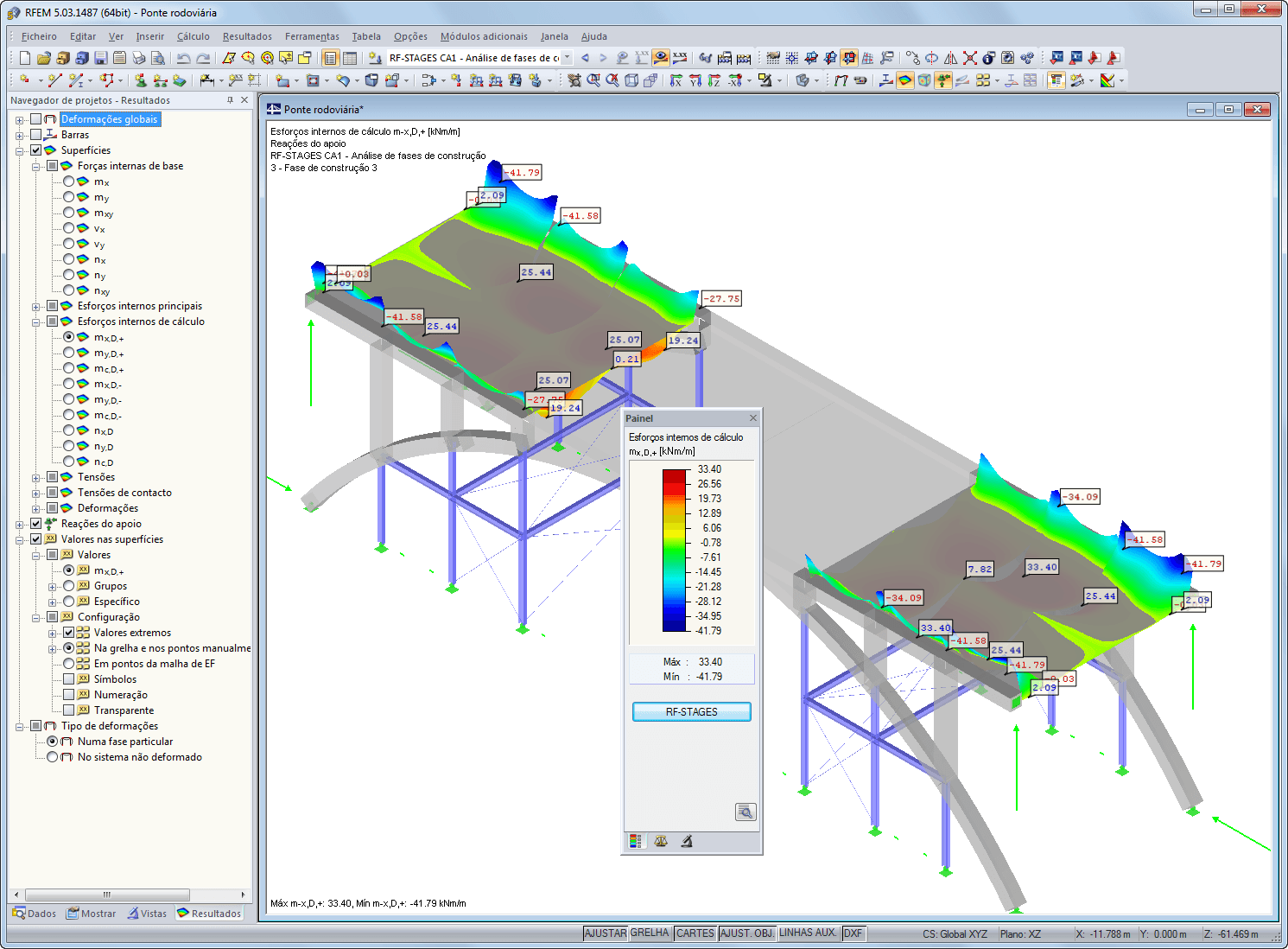The image size is (1288, 949).
Task: Click the info circle icon in toolbar
Action: click(x=989, y=58)
